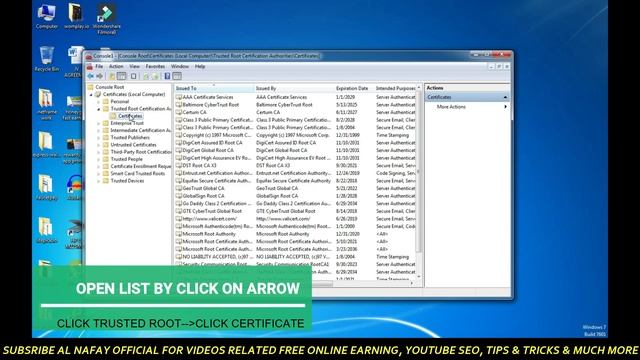Expand the Personal store arrow
Screen dimensions: 640x360
click(x=99, y=102)
